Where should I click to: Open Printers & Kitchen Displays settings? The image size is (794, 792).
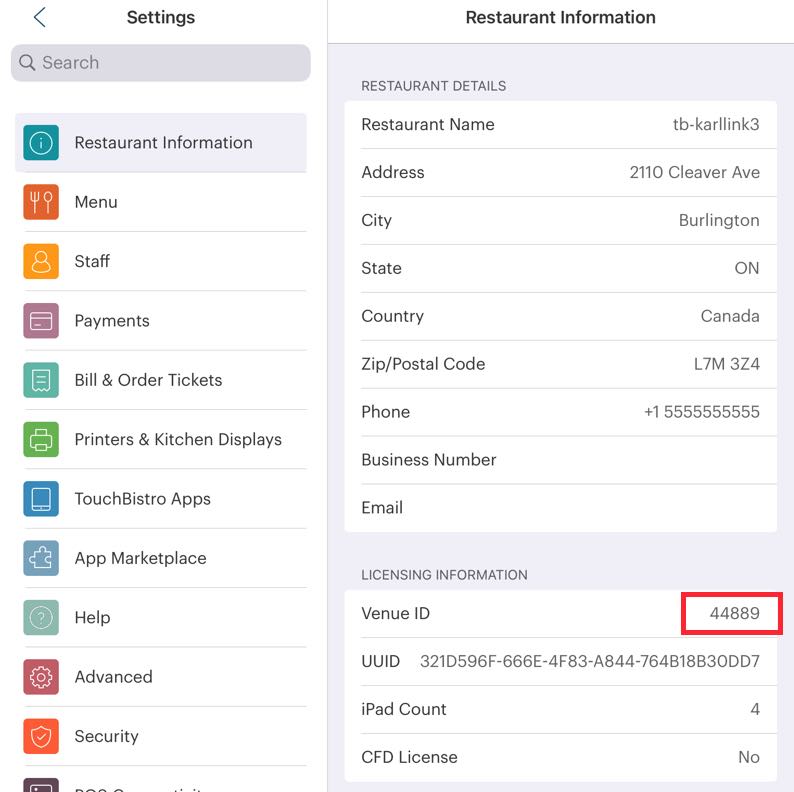coord(161,440)
